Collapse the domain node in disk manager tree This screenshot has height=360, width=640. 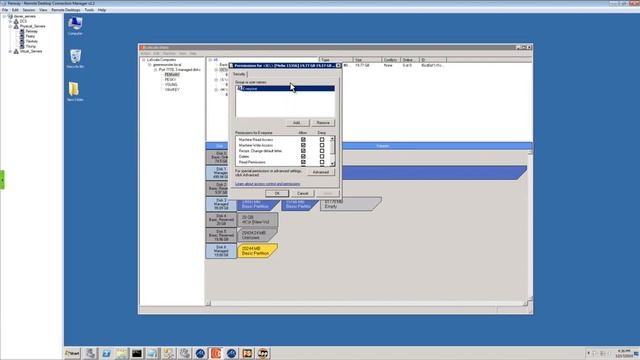149,65
